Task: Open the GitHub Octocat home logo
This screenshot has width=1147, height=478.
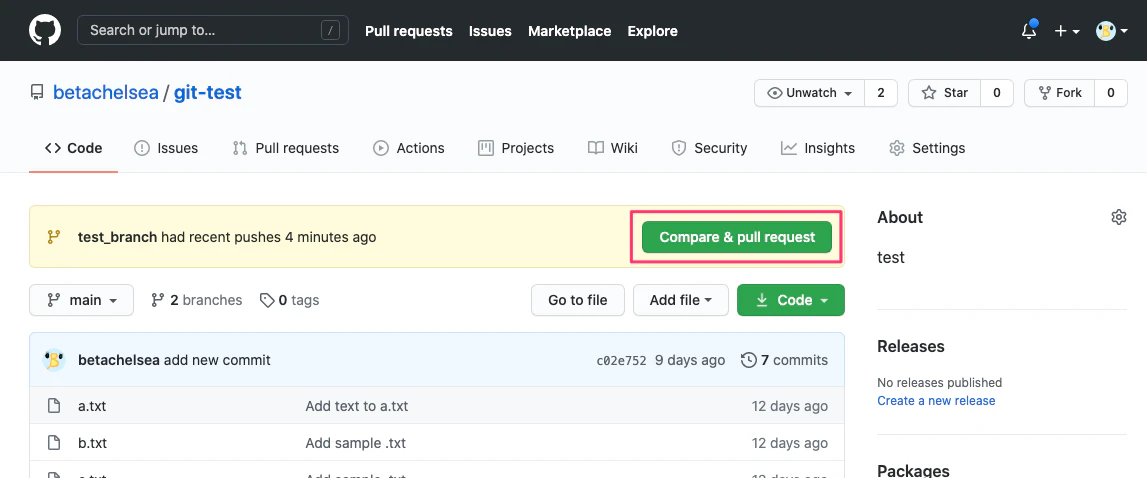Action: point(45,31)
